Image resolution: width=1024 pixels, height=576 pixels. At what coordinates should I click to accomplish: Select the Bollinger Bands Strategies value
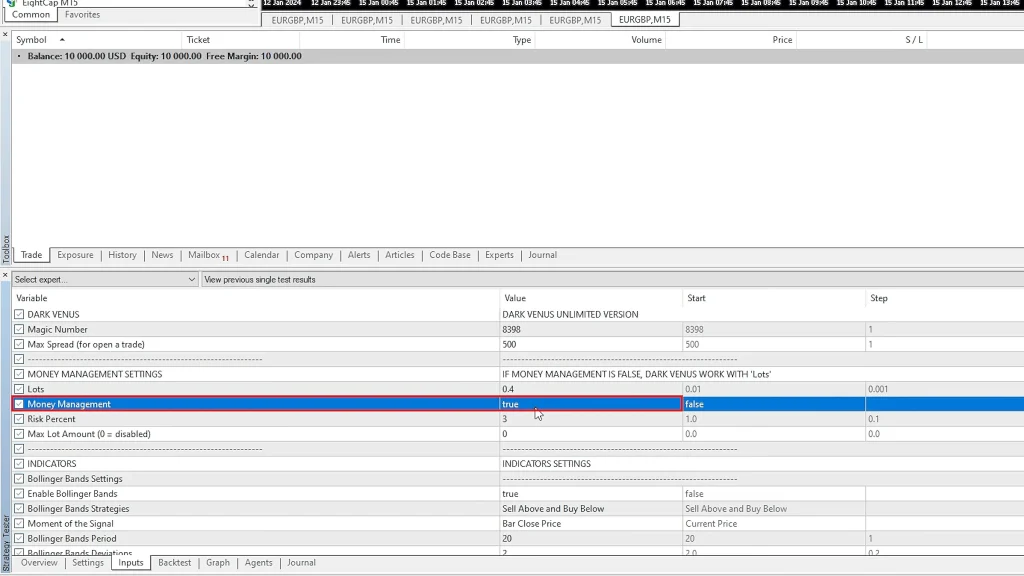coord(590,509)
